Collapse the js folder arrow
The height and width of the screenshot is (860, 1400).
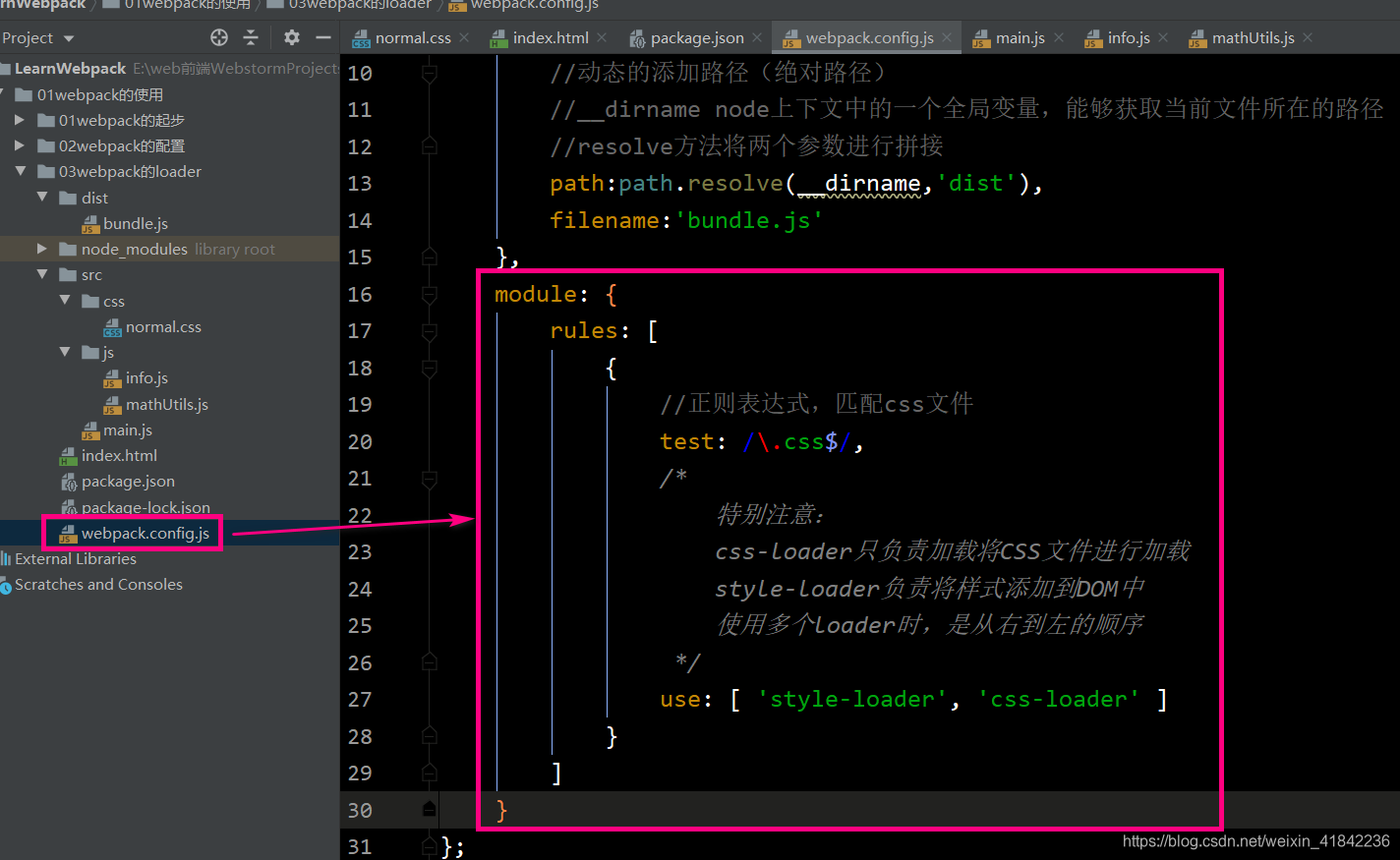click(65, 351)
